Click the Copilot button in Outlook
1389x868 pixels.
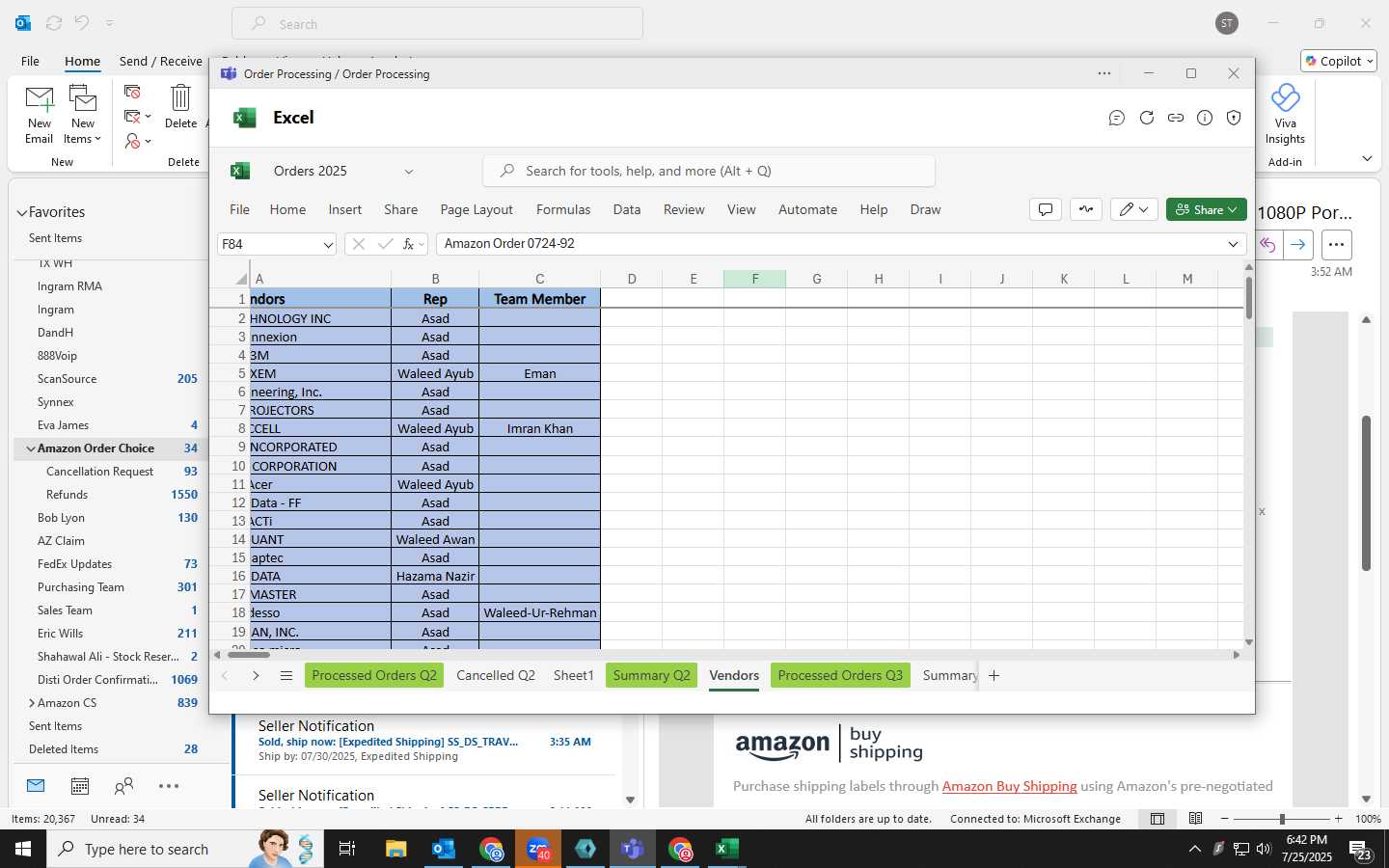pyautogui.click(x=1339, y=61)
